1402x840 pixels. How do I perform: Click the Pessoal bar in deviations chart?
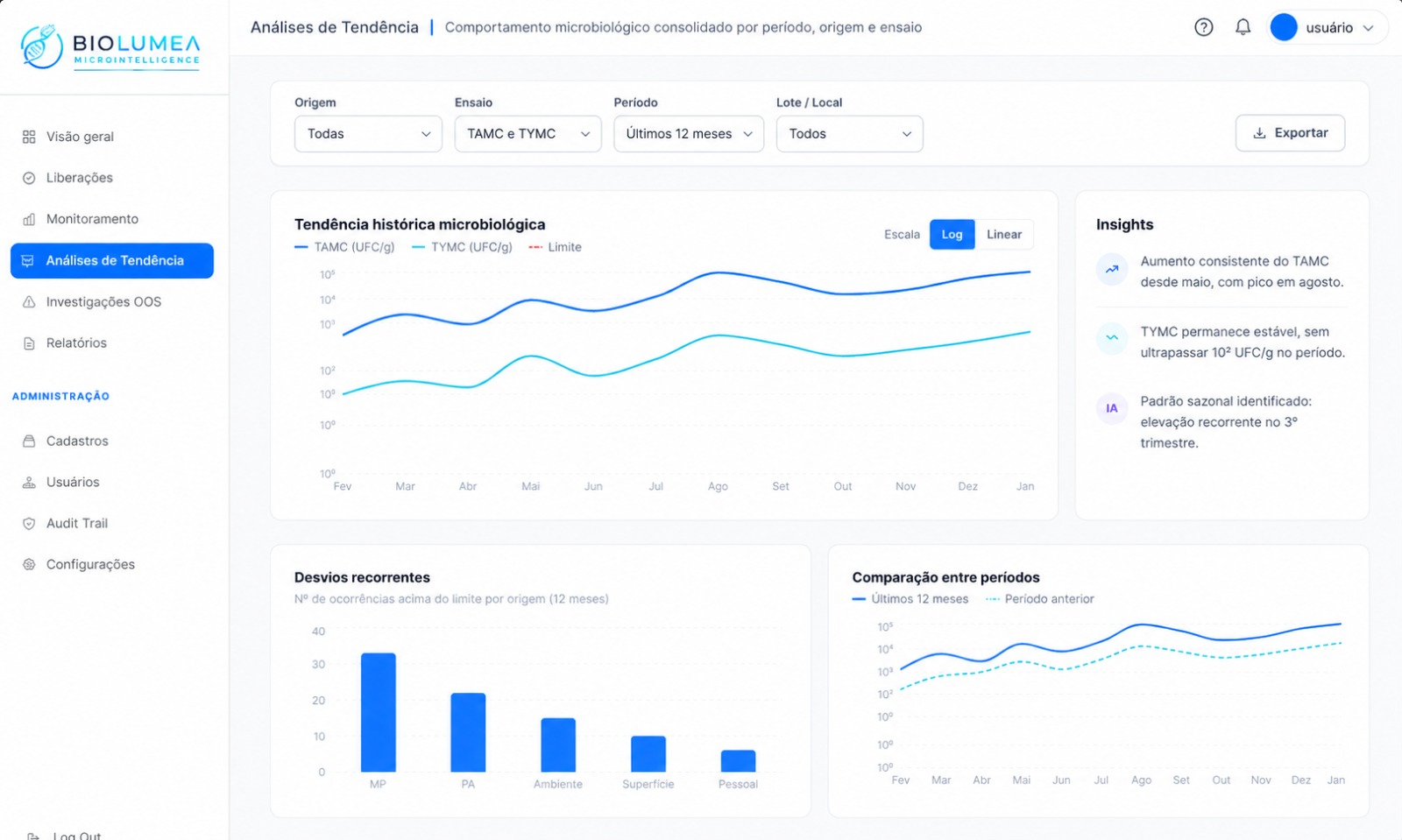738,761
